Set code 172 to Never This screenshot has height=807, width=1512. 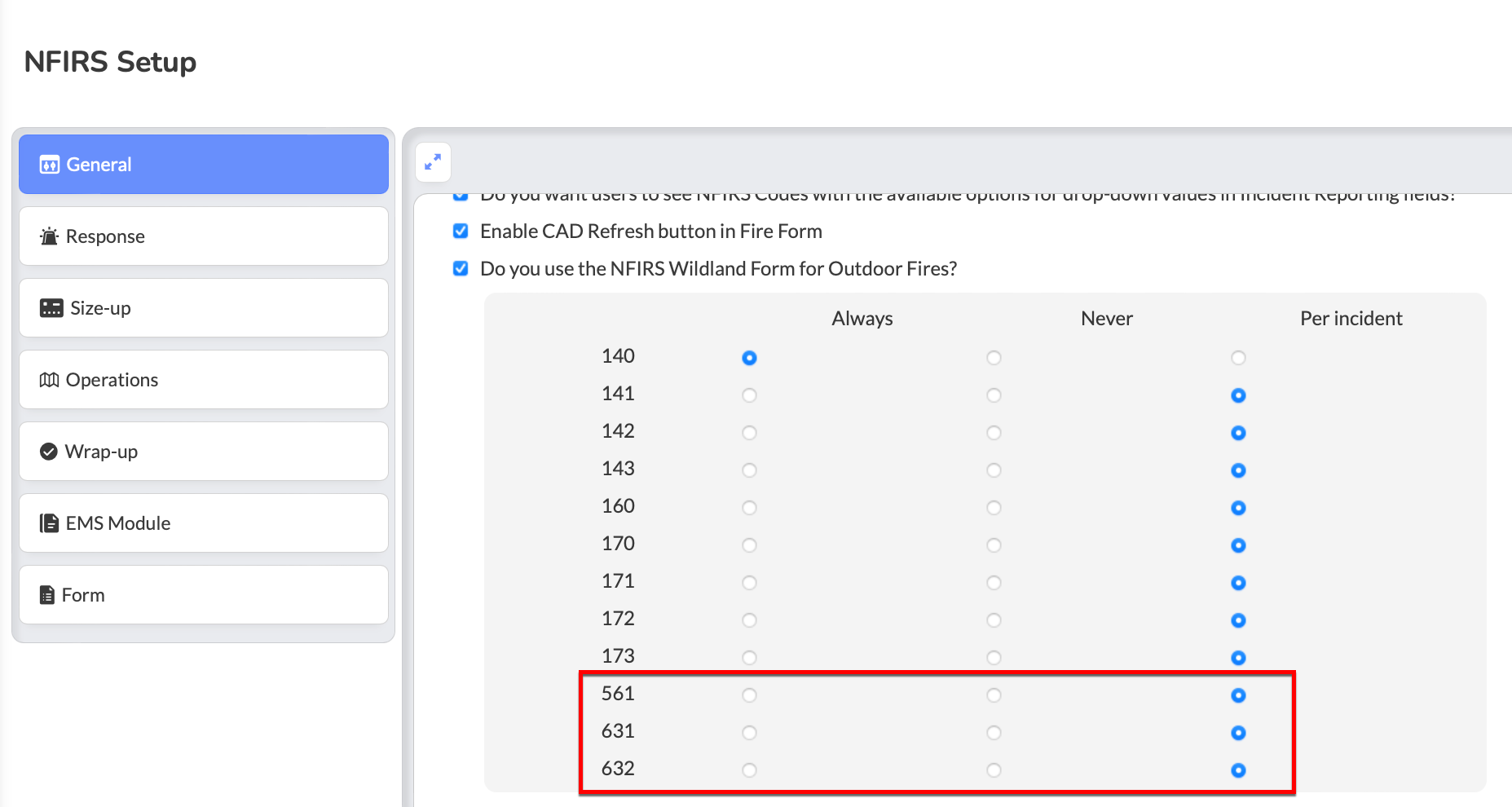point(994,620)
